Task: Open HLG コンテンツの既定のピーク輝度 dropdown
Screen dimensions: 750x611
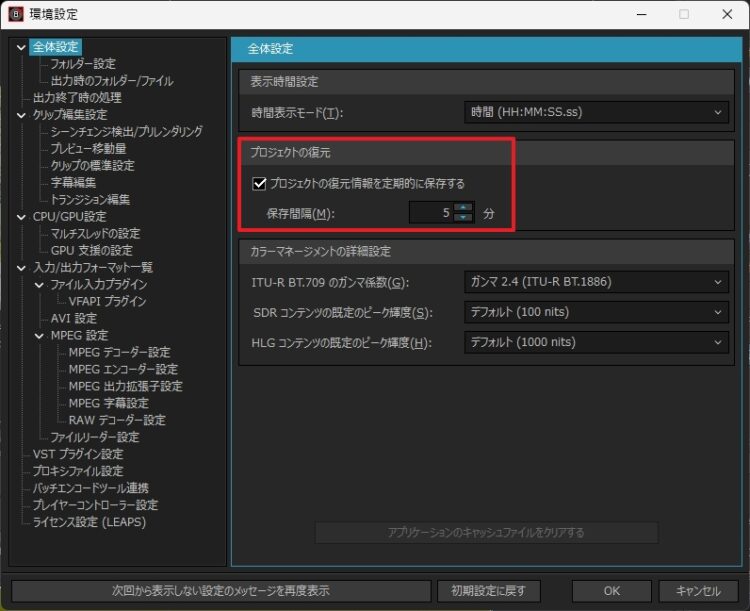Action: (x=596, y=343)
